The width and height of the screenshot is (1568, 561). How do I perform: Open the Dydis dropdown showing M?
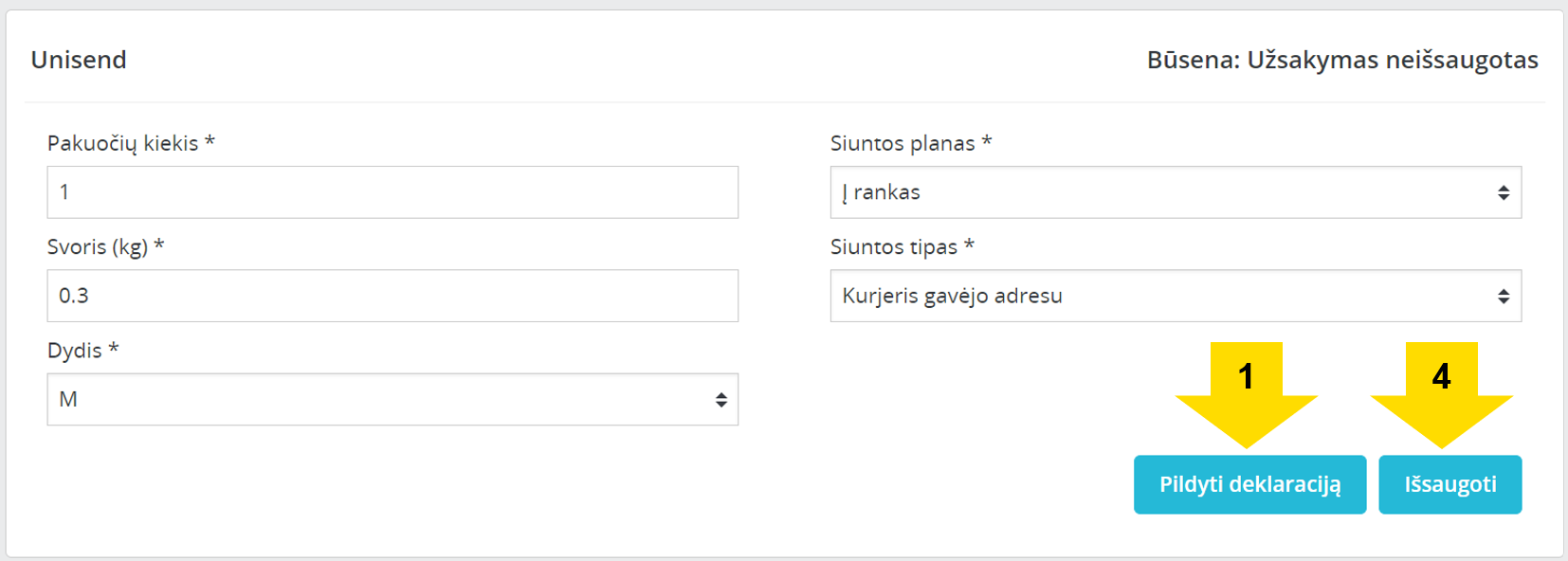pyautogui.click(x=392, y=399)
